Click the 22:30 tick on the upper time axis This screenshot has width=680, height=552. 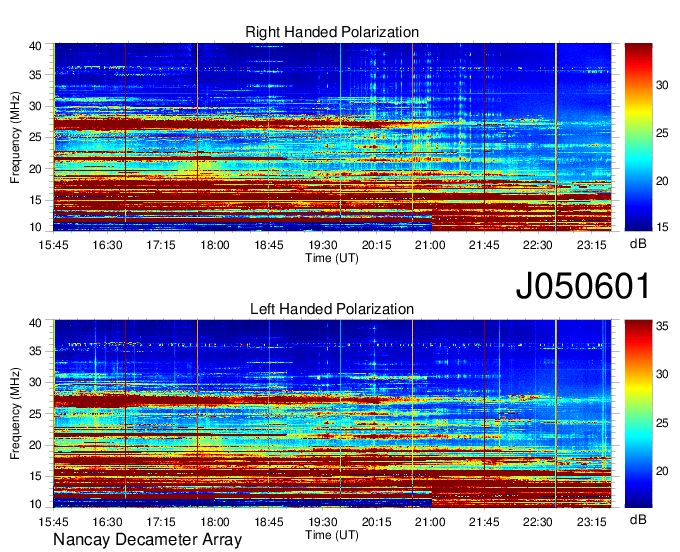click(538, 245)
